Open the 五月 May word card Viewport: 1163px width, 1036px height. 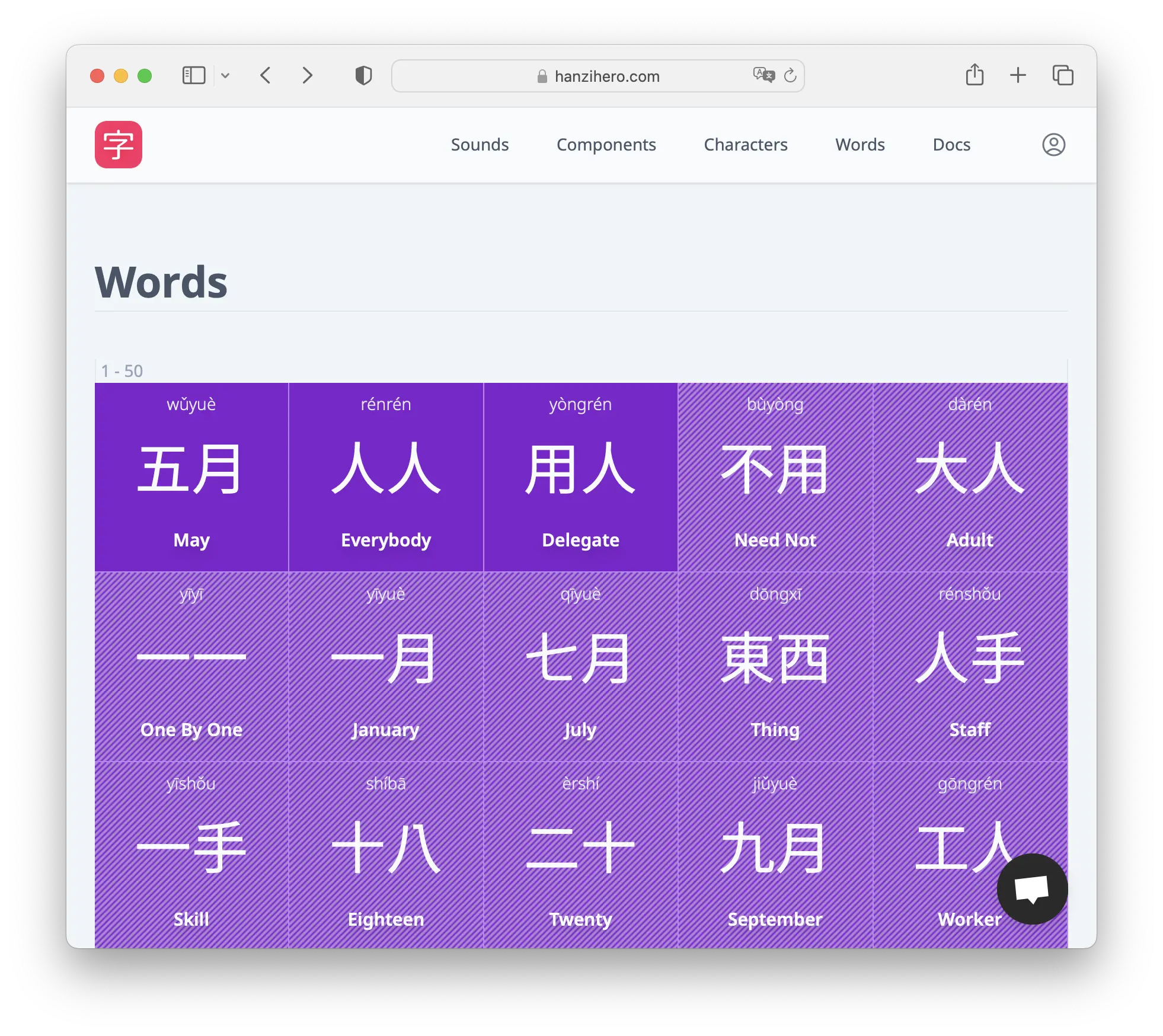tap(191, 477)
